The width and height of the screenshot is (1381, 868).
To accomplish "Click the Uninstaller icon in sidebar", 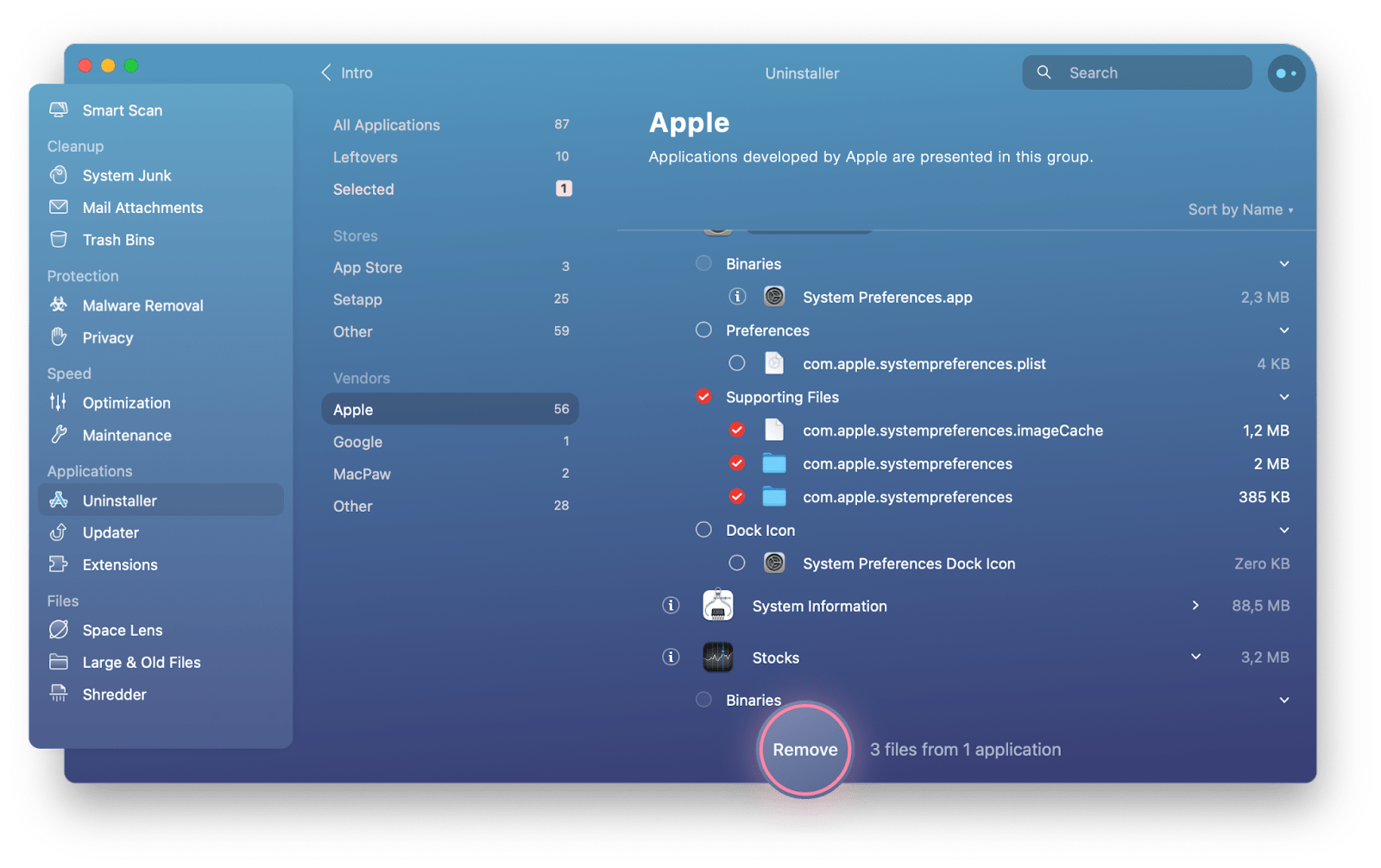I will click(x=59, y=500).
